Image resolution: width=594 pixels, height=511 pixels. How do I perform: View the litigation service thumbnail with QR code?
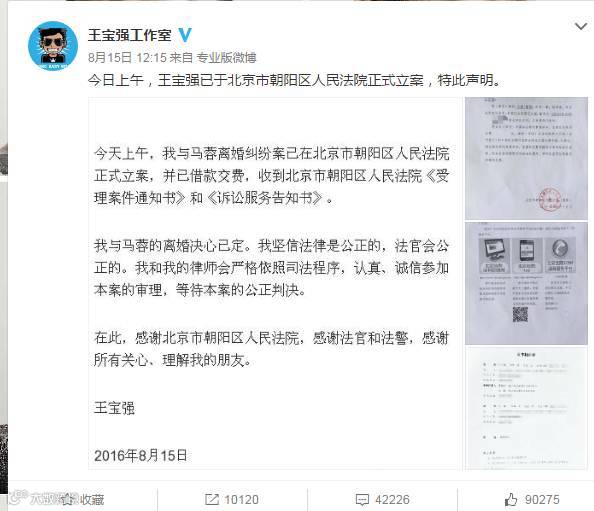pos(526,283)
